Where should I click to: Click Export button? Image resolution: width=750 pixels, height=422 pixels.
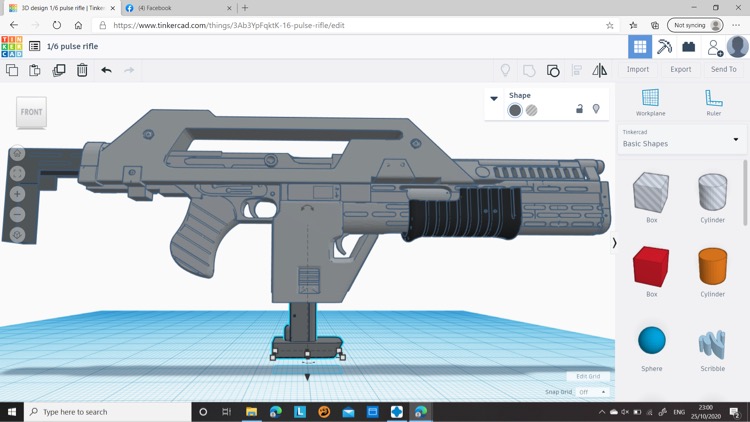(681, 69)
